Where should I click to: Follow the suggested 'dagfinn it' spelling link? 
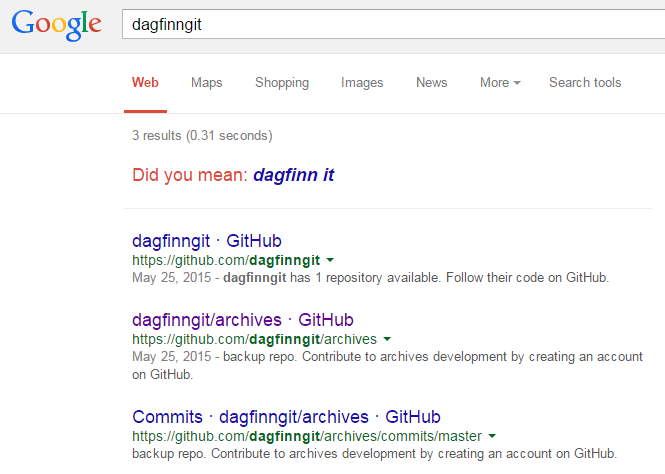tap(293, 175)
